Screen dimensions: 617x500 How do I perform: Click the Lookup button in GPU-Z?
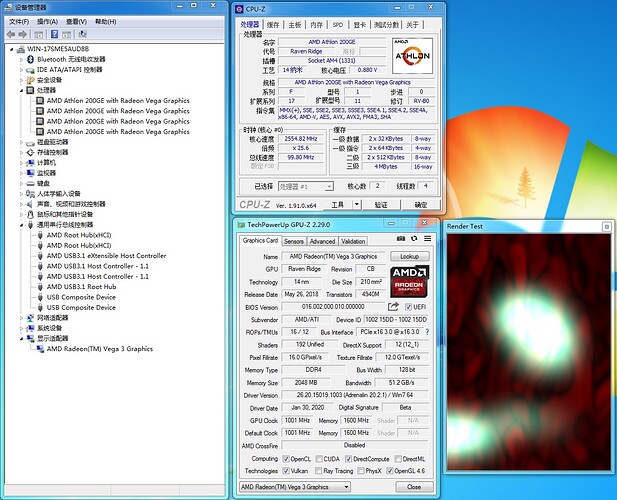[410, 256]
